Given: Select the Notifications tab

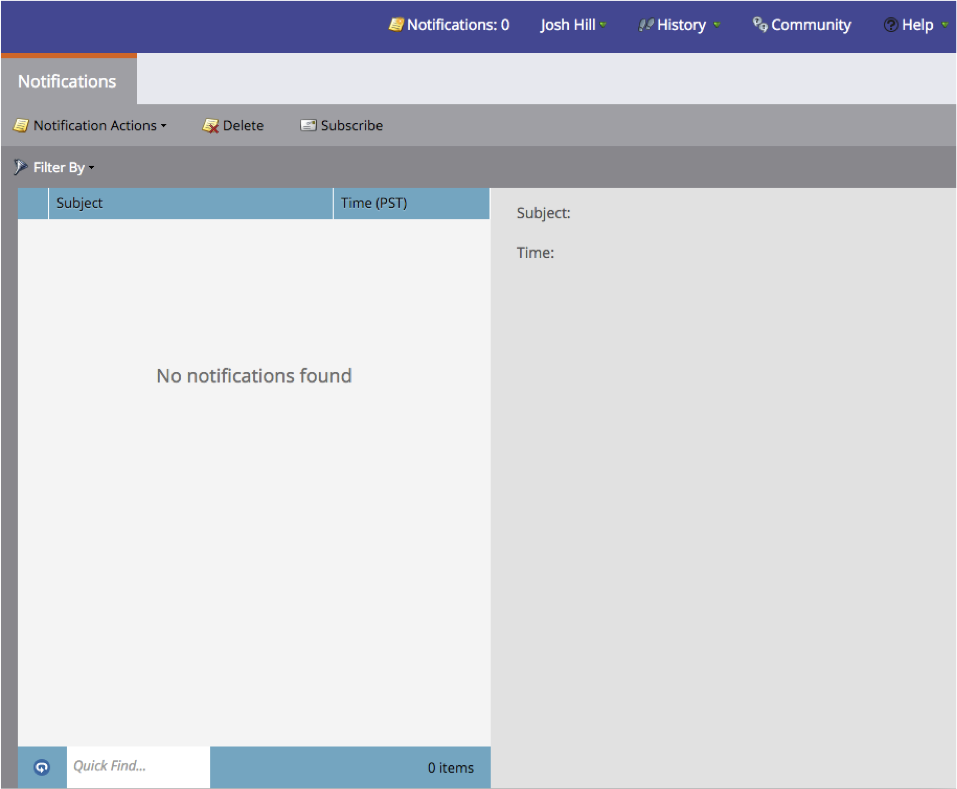Looking at the screenshot, I should [x=67, y=81].
